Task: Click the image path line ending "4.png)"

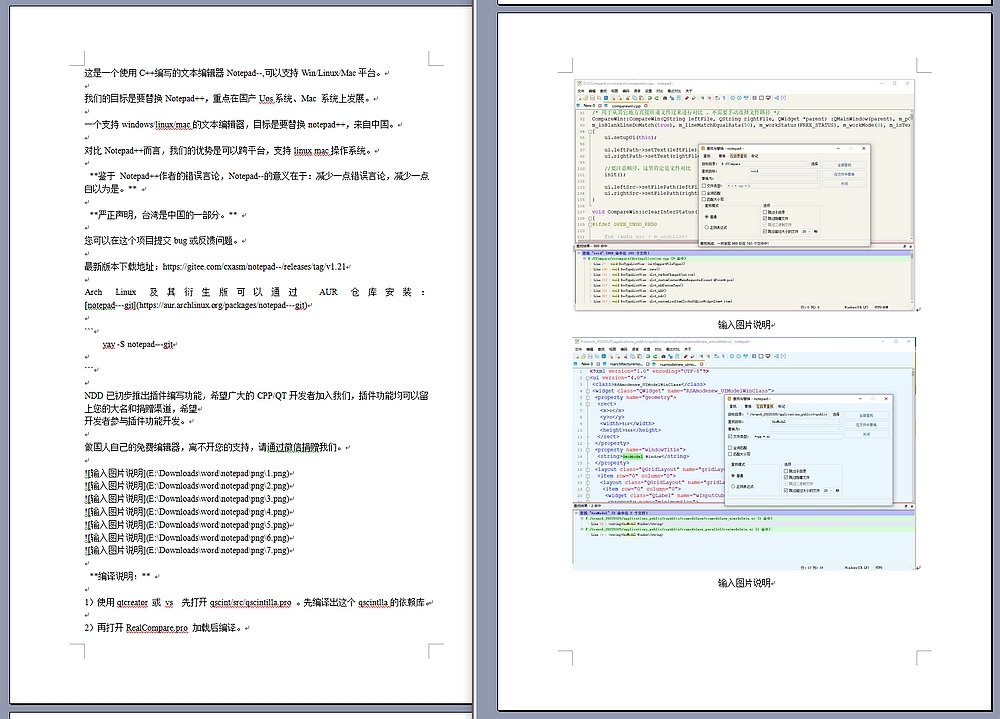Action: (188, 512)
